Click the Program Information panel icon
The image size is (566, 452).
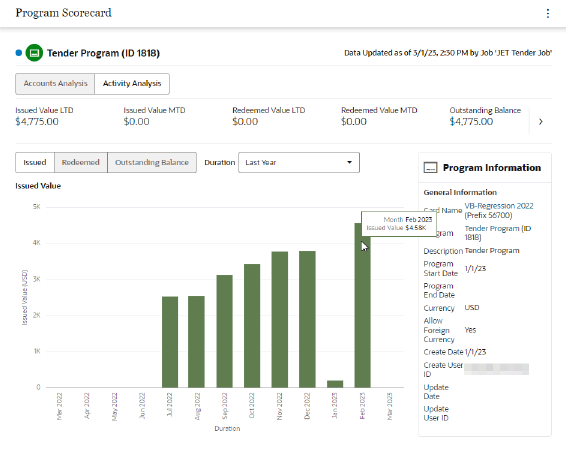[x=430, y=168]
